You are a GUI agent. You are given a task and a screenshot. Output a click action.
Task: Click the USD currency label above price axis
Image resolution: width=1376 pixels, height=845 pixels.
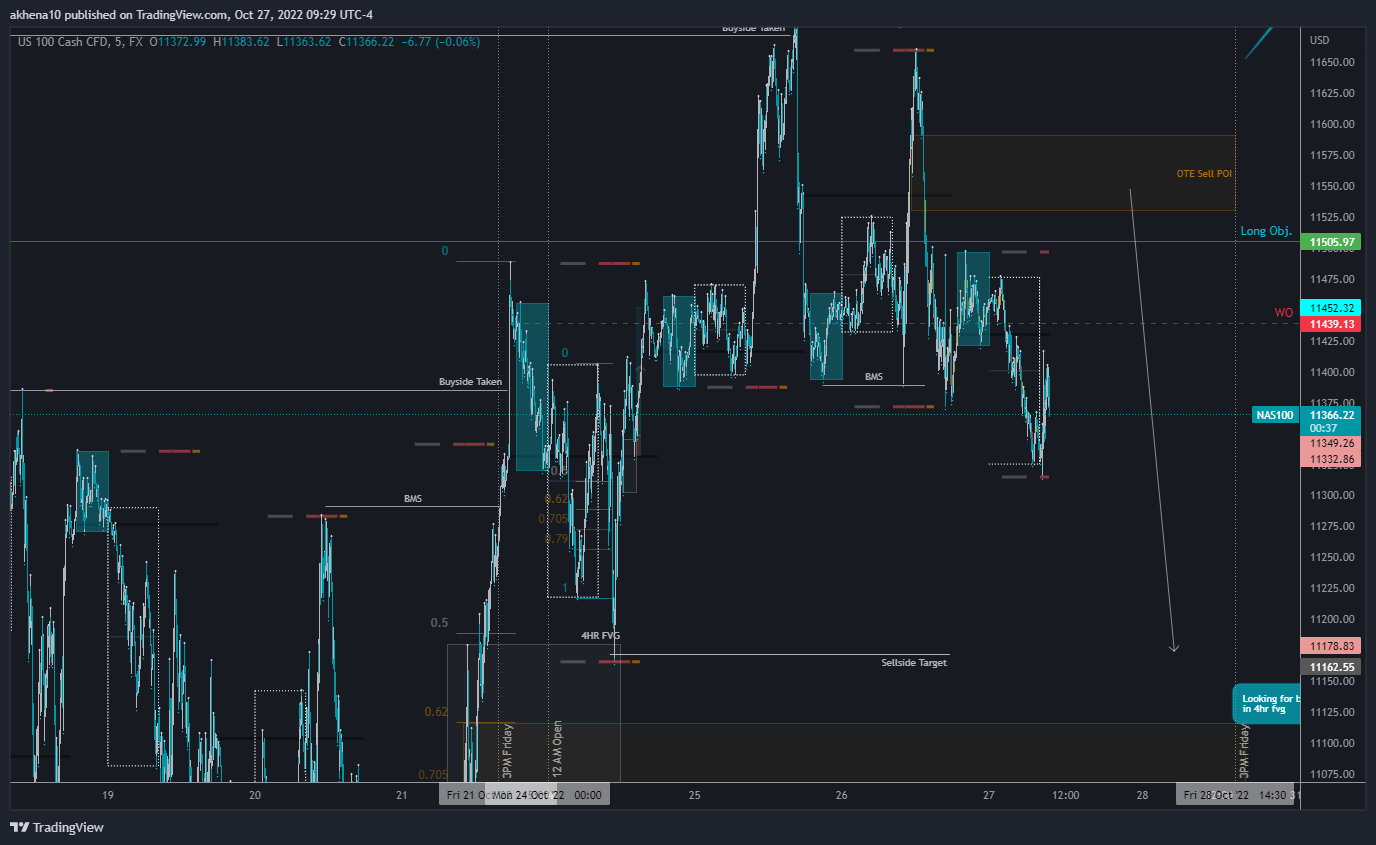point(1319,40)
